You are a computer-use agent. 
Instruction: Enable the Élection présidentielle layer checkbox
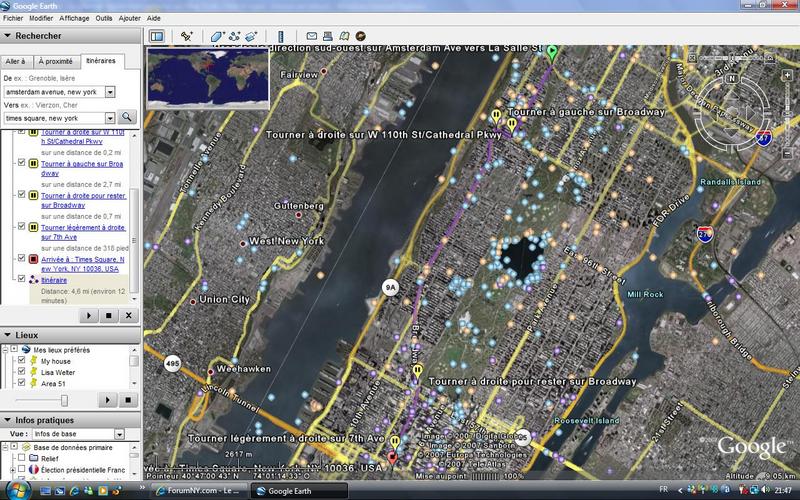click(x=21, y=468)
